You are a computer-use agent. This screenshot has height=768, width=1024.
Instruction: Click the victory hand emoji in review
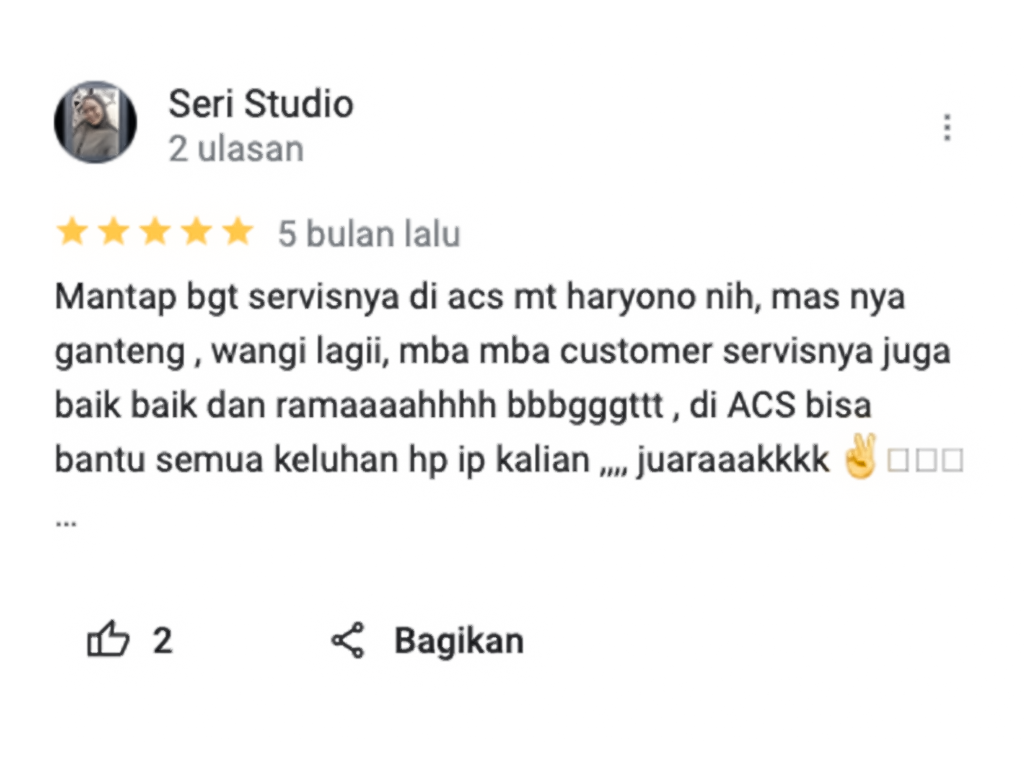tap(860, 456)
